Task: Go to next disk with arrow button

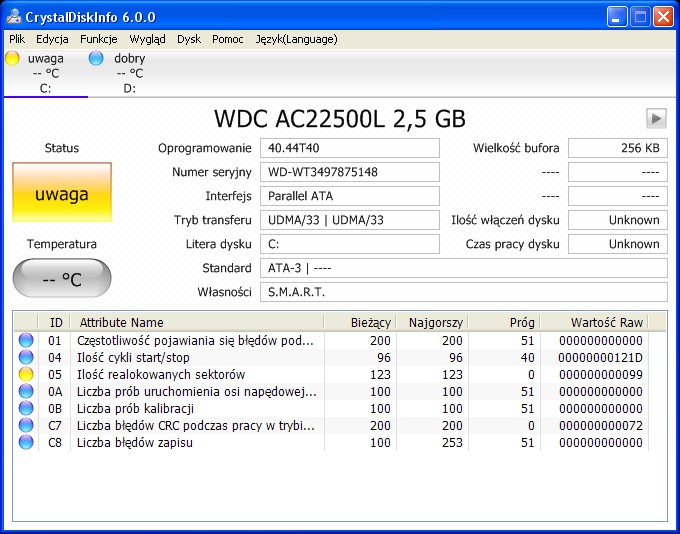Action: pos(656,118)
